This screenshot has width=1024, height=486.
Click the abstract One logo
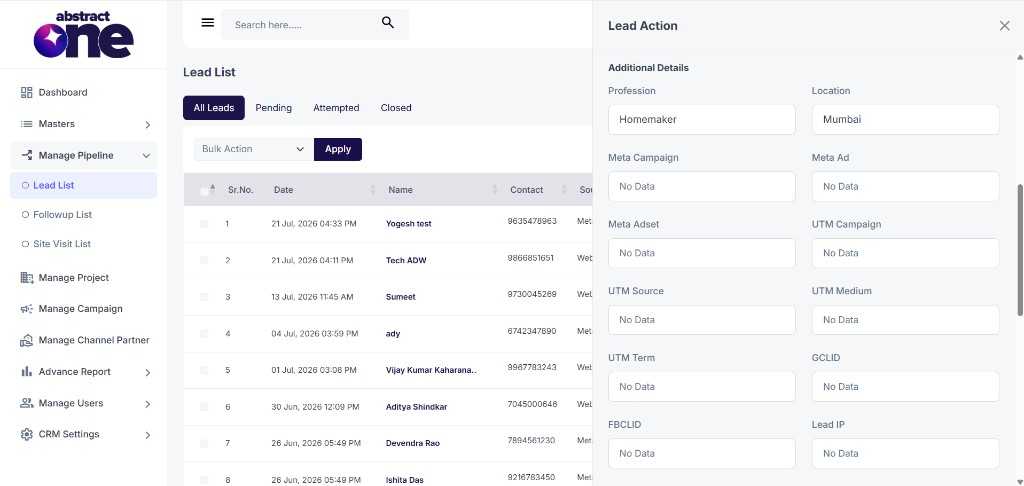pyautogui.click(x=84, y=34)
